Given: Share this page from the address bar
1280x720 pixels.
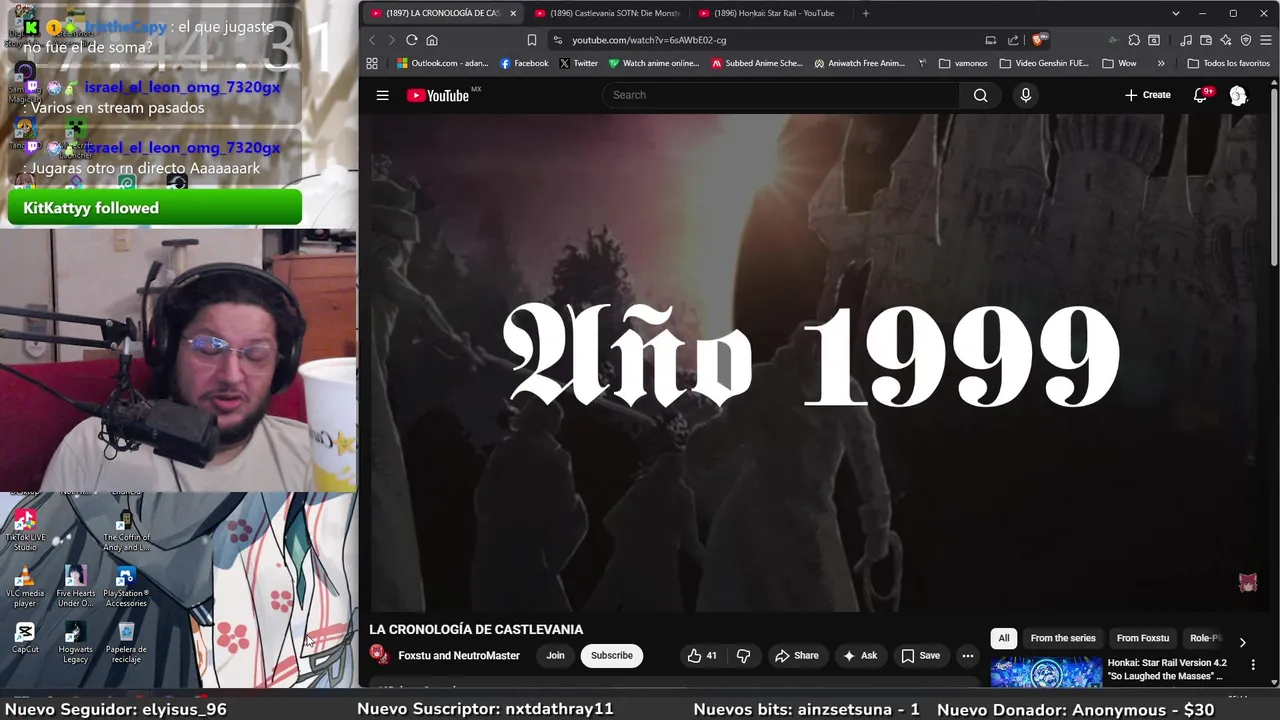Looking at the screenshot, I should [x=1013, y=40].
